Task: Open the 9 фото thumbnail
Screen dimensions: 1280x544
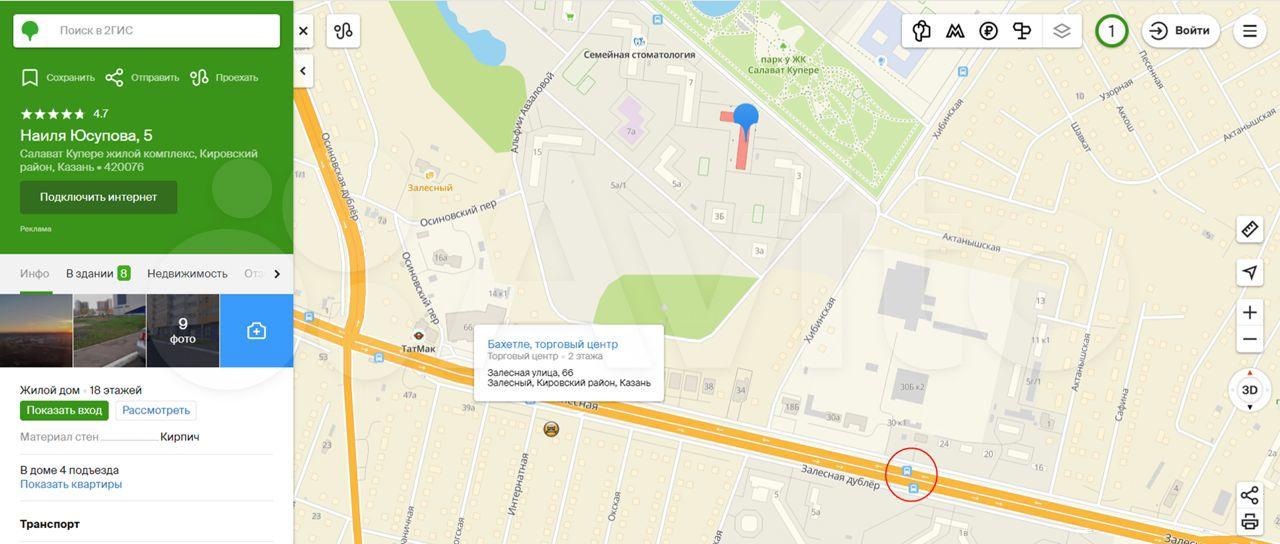Action: pyautogui.click(x=183, y=331)
